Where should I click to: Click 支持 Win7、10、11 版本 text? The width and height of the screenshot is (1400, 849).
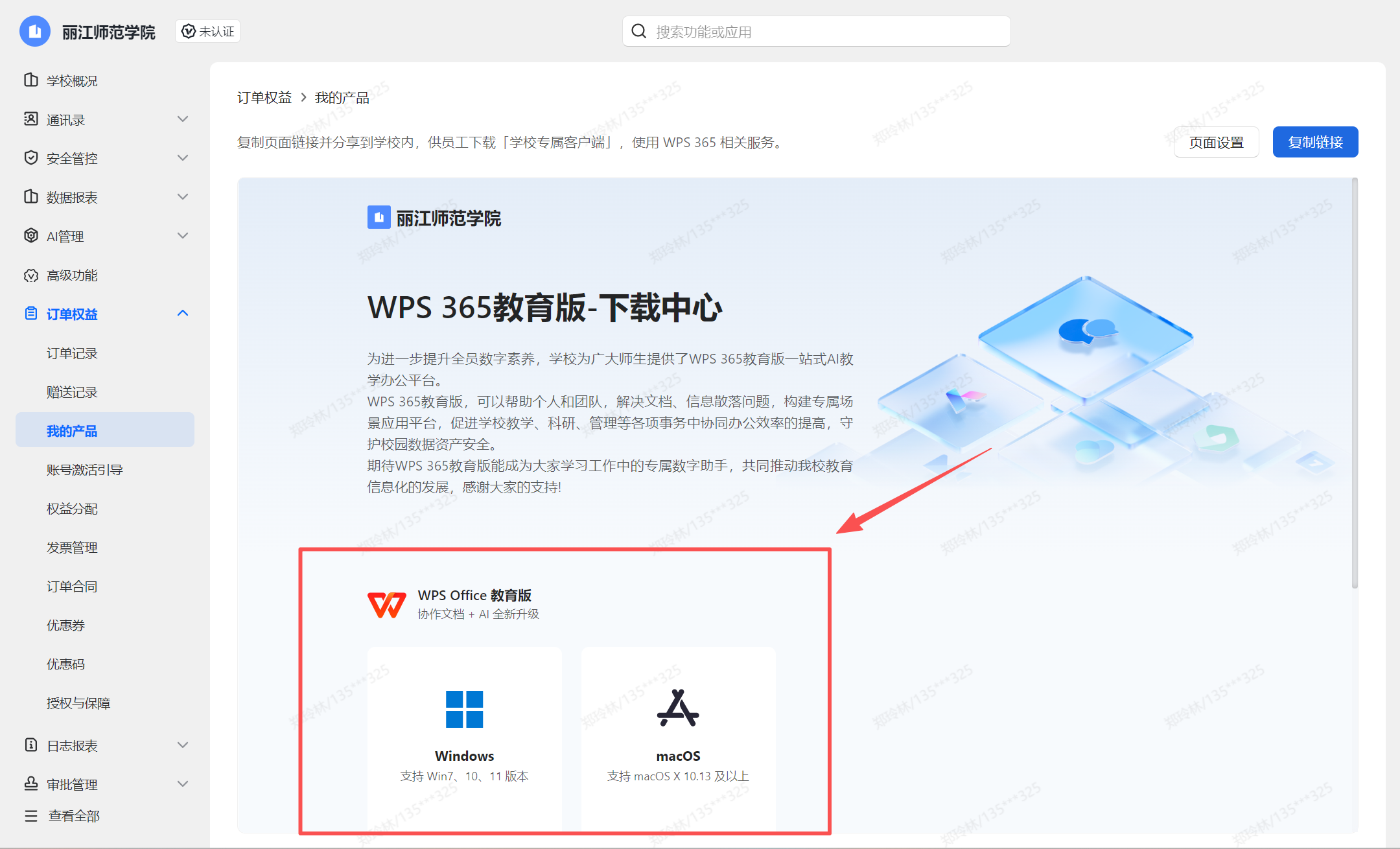(464, 776)
